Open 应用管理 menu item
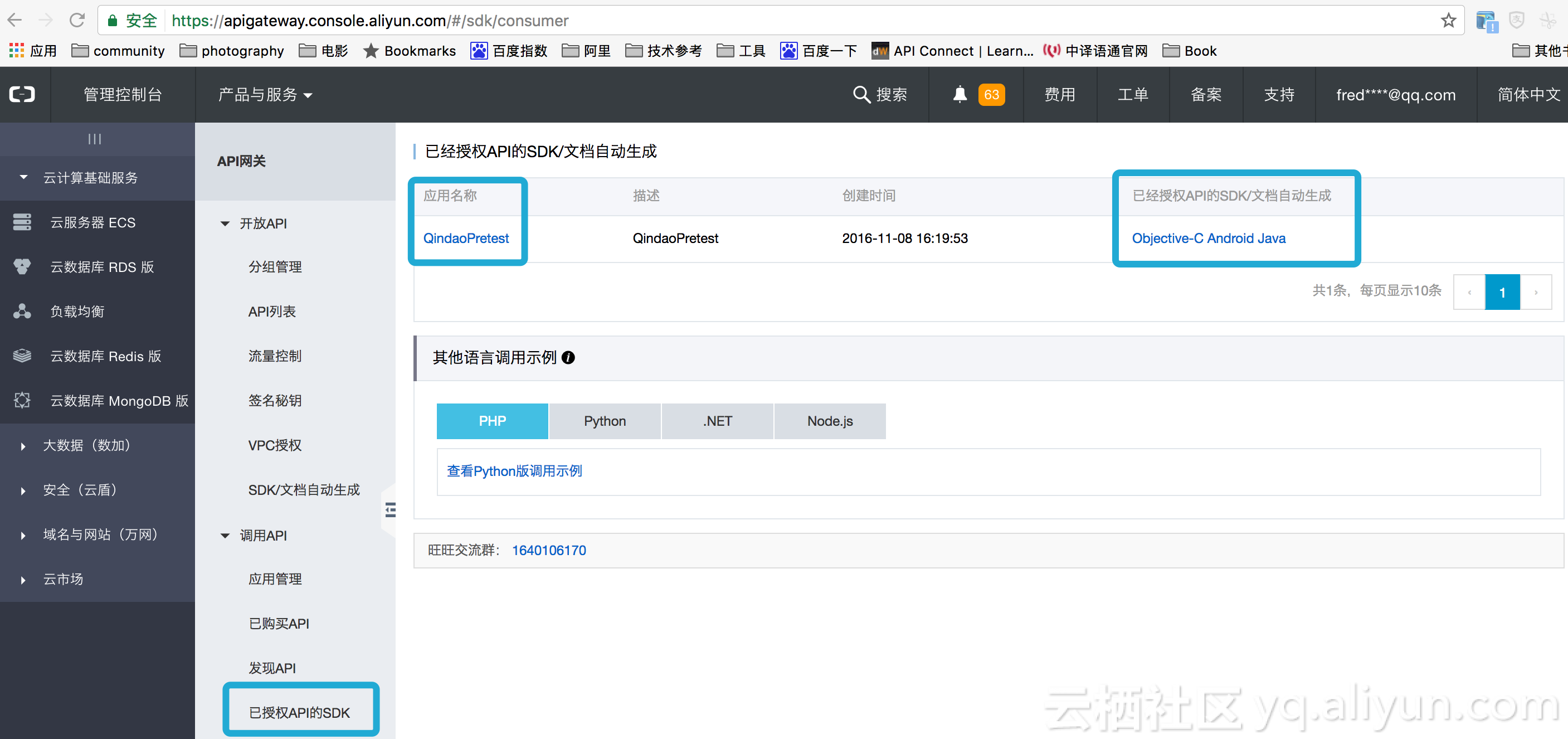This screenshot has width=1568, height=739. 275,578
